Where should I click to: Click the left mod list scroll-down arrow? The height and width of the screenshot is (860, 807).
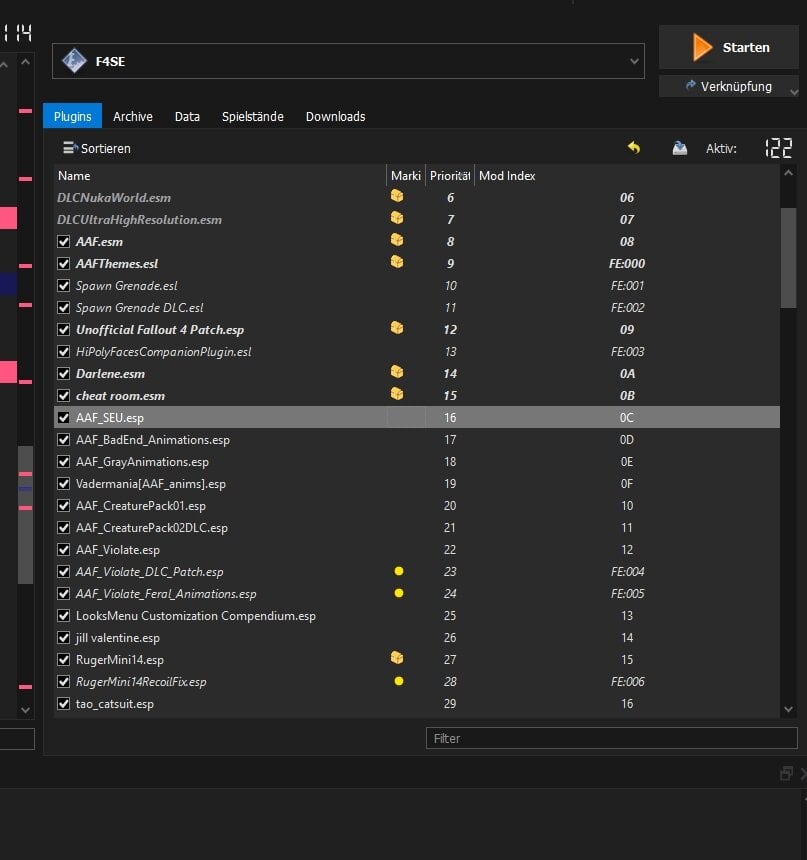(x=25, y=710)
